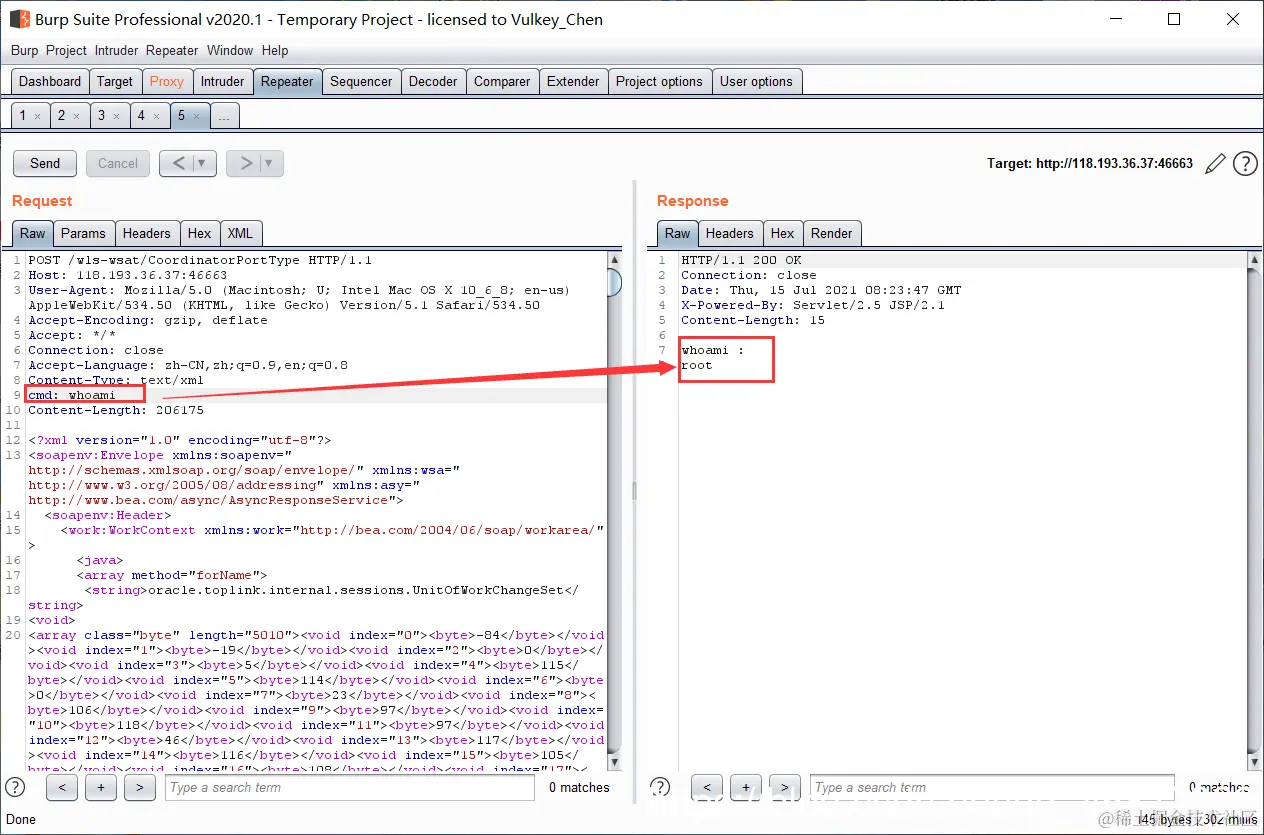Open the Burp menu

coord(25,50)
